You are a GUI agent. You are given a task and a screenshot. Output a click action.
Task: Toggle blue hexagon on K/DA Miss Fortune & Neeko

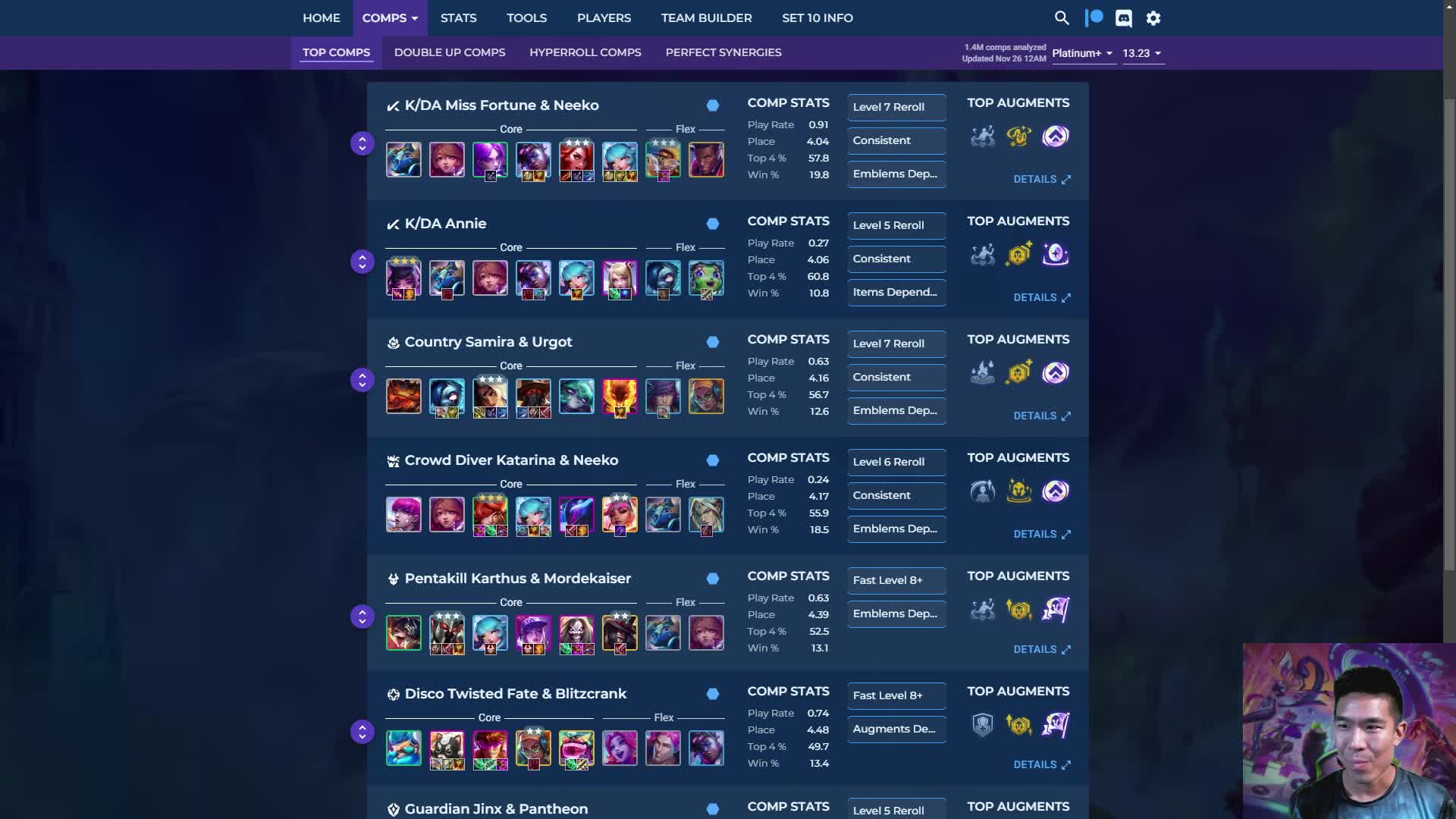(713, 105)
